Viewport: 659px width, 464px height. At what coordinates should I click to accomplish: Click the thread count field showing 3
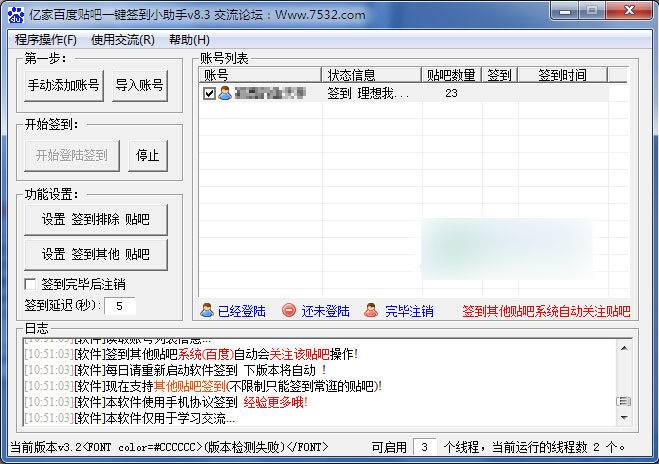[x=425, y=446]
